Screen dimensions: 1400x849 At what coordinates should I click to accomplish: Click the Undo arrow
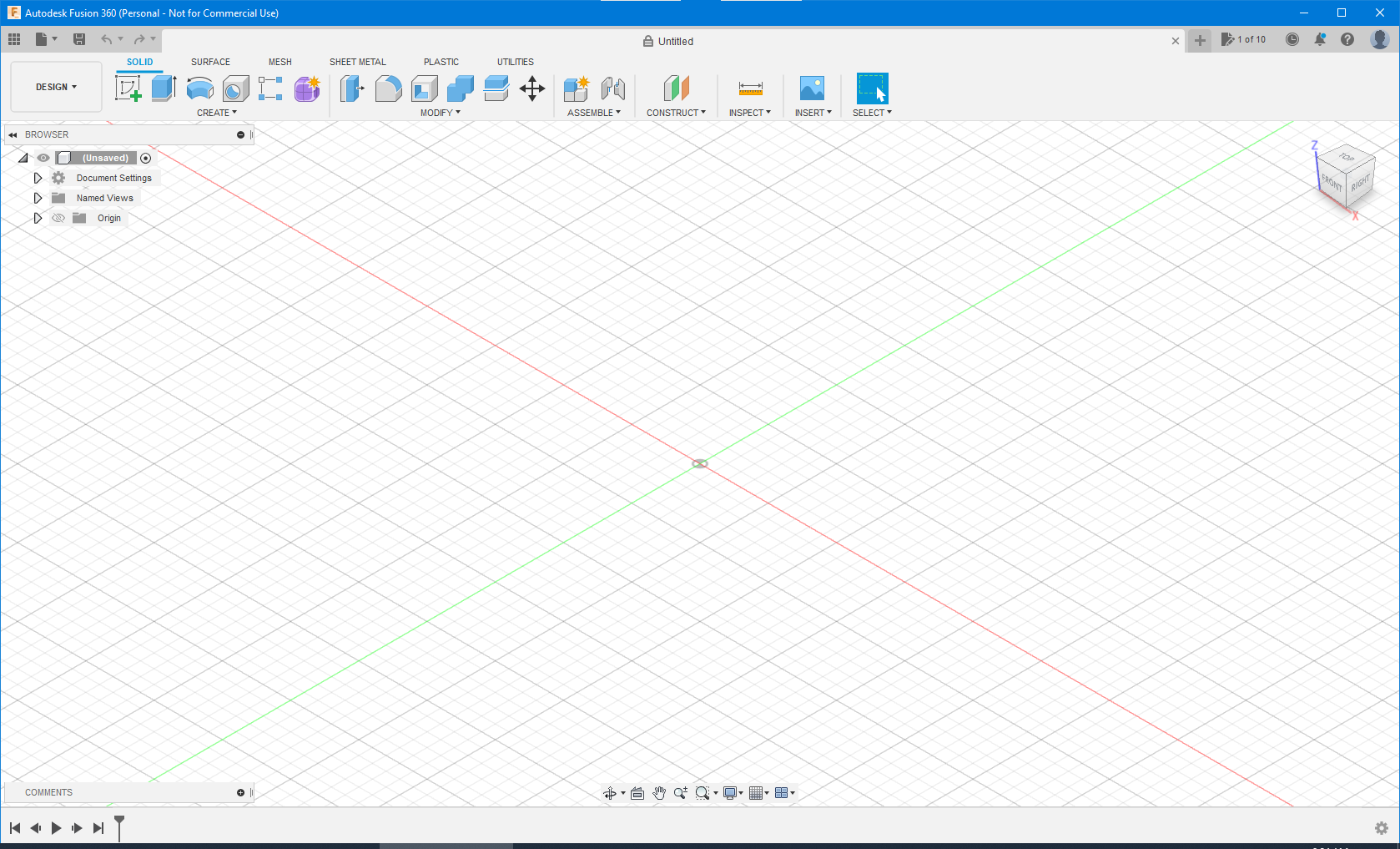click(106, 39)
